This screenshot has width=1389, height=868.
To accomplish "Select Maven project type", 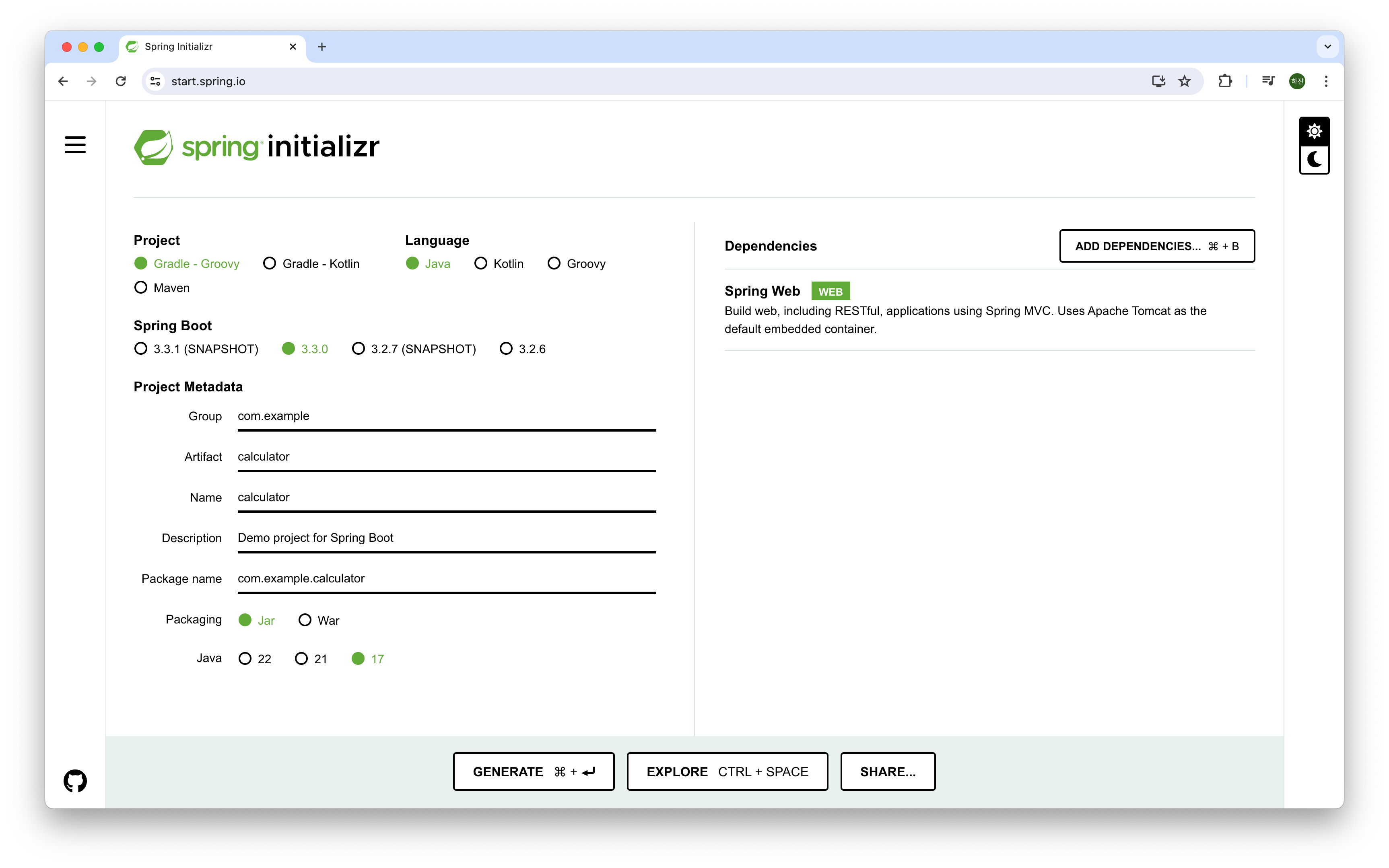I will [x=162, y=288].
